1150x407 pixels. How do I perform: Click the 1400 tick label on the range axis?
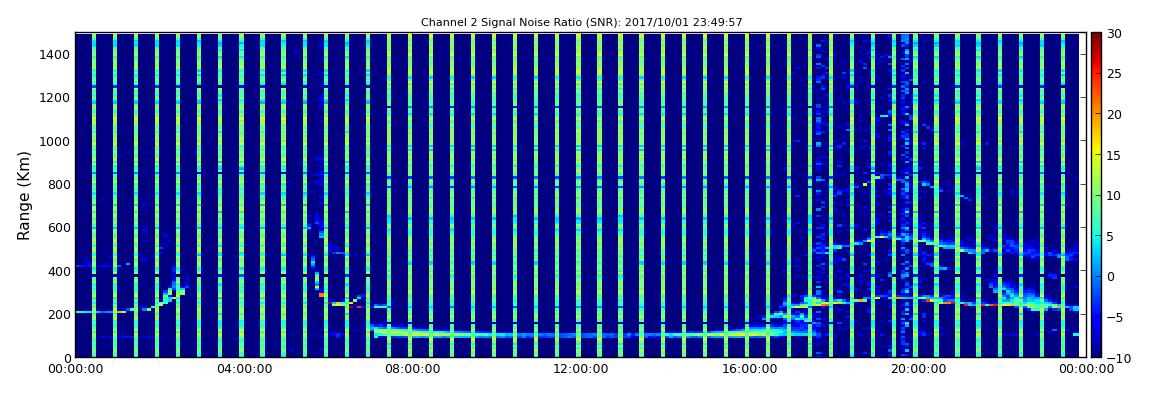[x=55, y=54]
